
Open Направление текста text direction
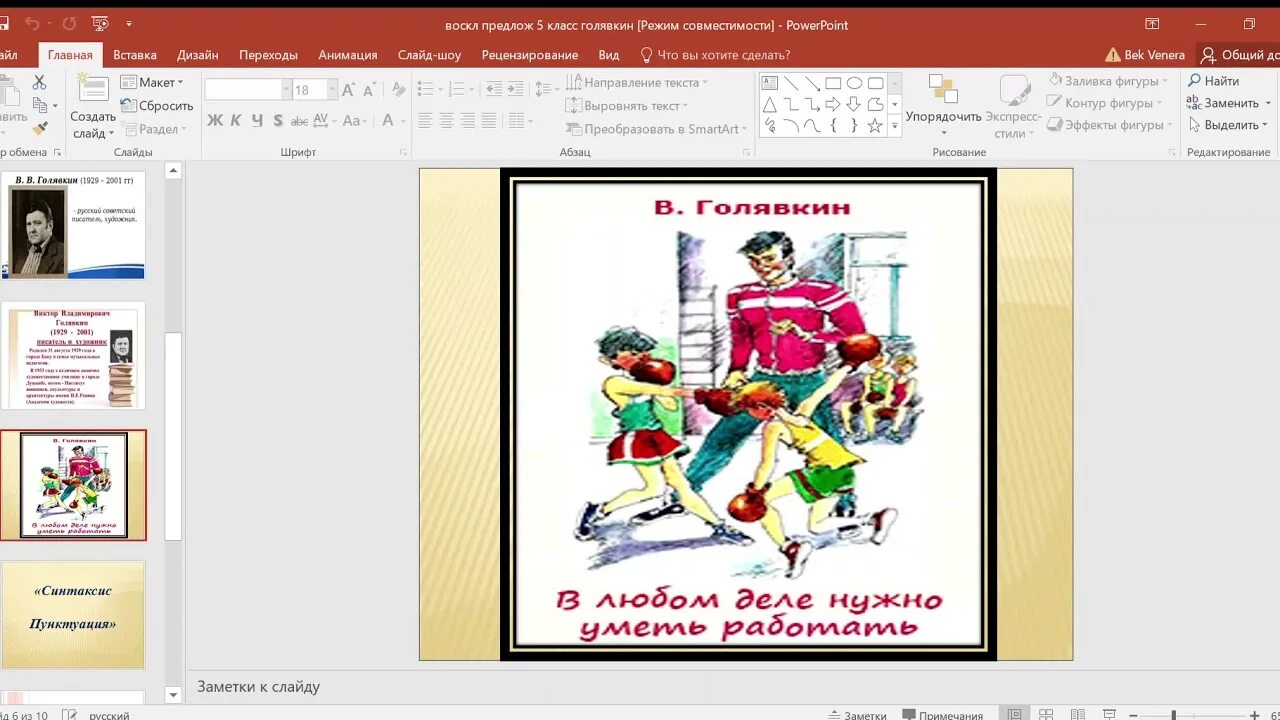637,83
